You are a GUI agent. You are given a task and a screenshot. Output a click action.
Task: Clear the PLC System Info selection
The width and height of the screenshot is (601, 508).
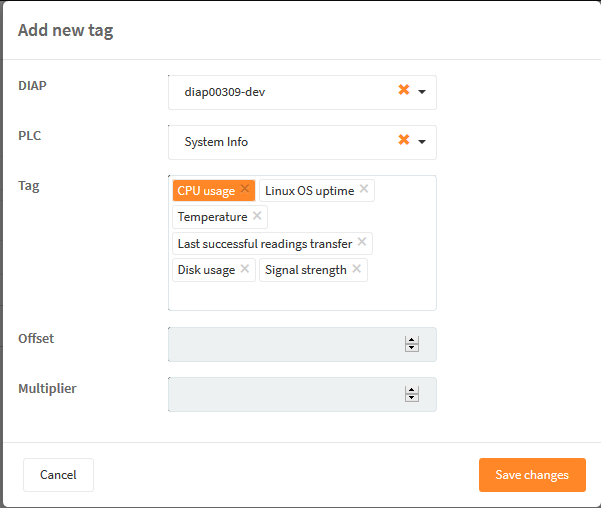click(x=404, y=140)
